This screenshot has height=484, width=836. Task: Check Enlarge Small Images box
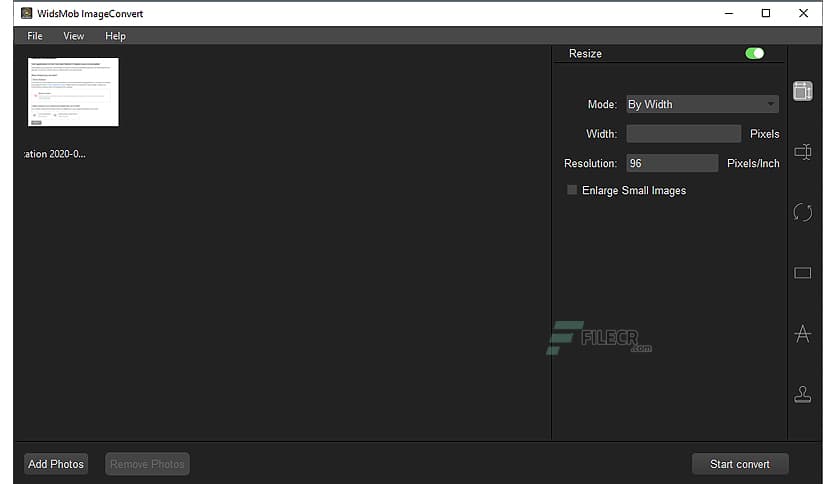(572, 190)
